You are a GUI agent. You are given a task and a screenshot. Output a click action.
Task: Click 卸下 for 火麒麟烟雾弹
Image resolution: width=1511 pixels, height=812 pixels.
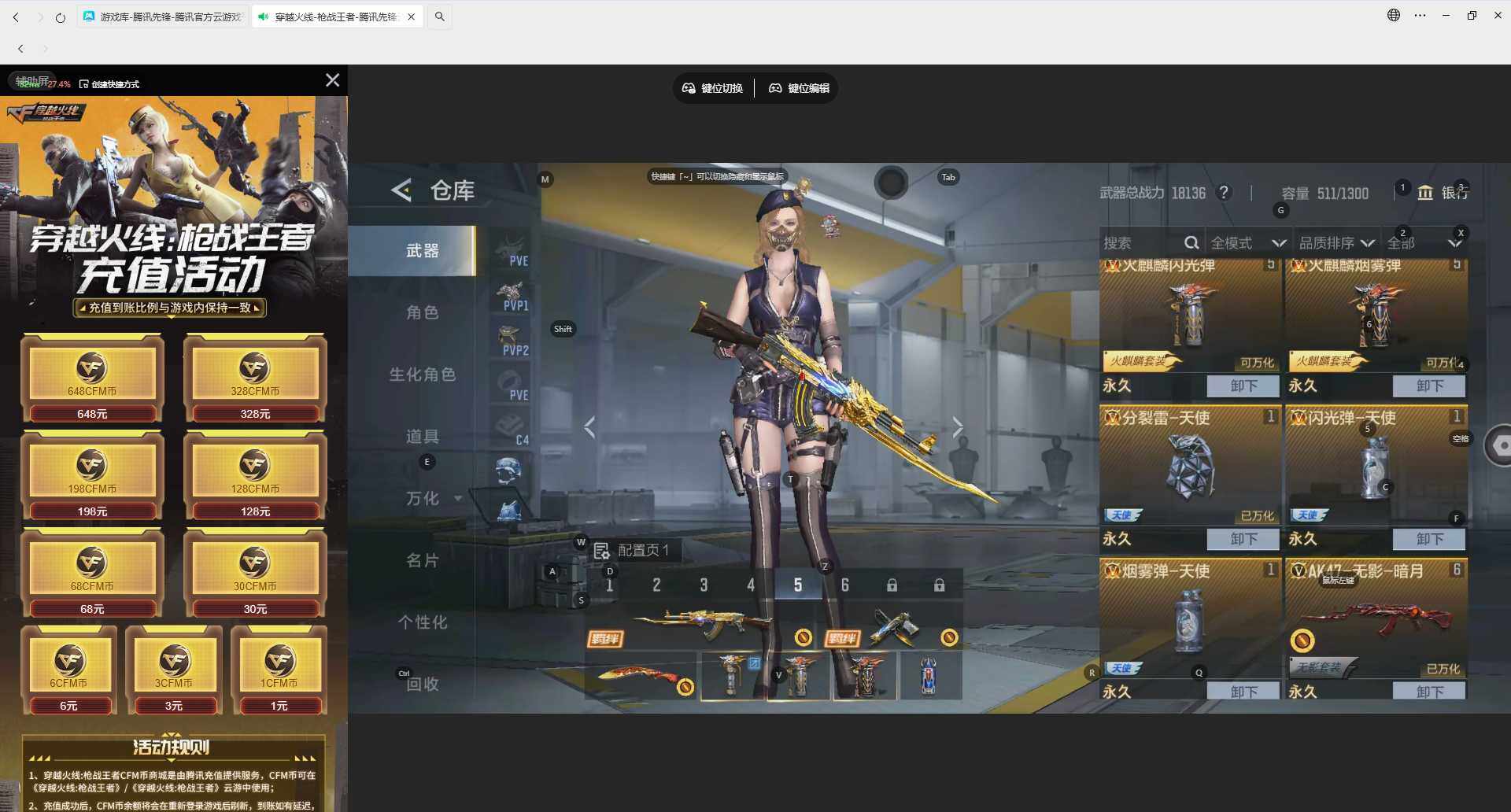coord(1429,386)
